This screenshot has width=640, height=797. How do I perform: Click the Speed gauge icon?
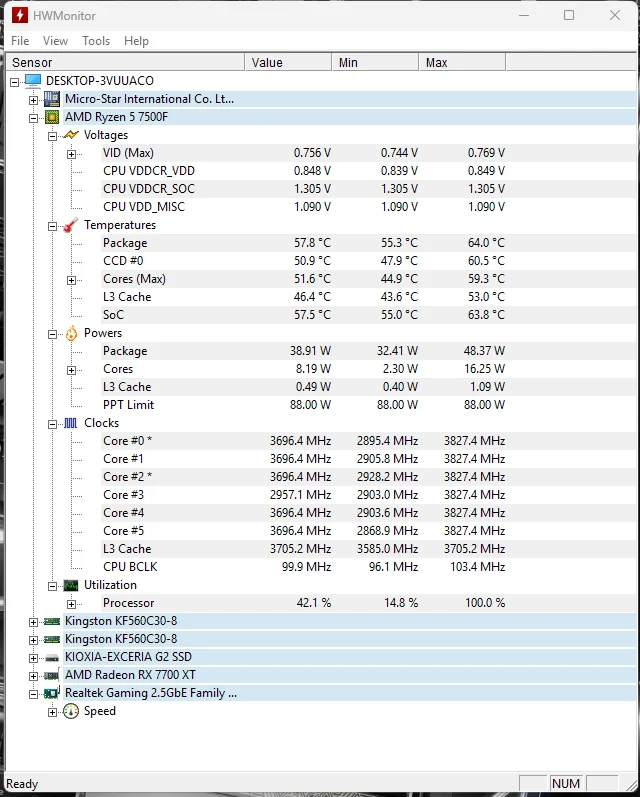pos(71,711)
